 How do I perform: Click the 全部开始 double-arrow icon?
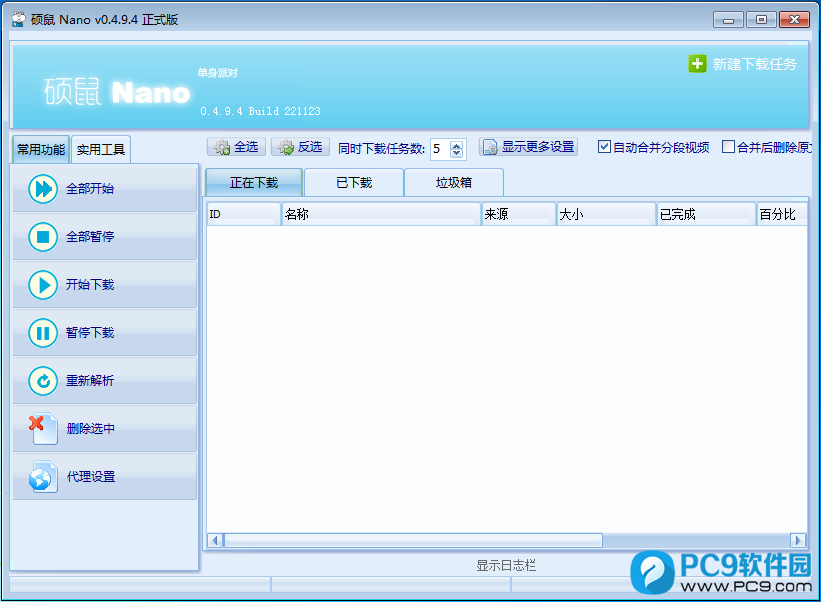[x=43, y=189]
